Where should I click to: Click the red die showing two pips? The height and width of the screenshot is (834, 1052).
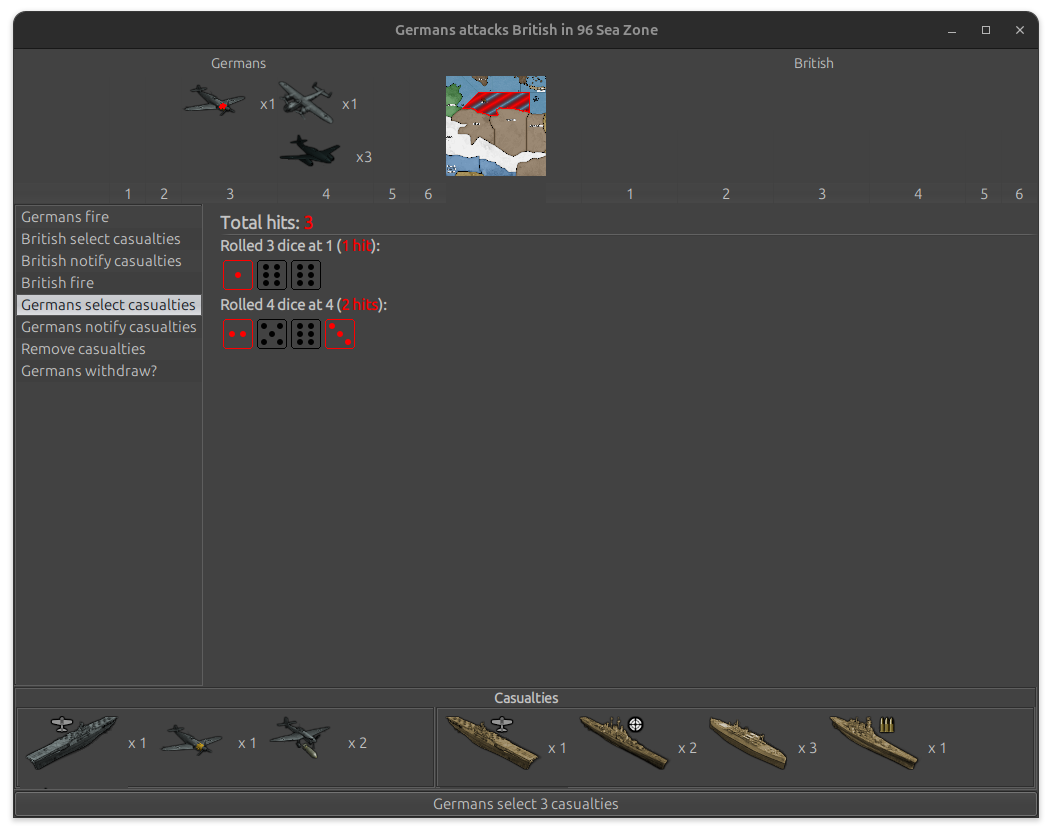(238, 333)
